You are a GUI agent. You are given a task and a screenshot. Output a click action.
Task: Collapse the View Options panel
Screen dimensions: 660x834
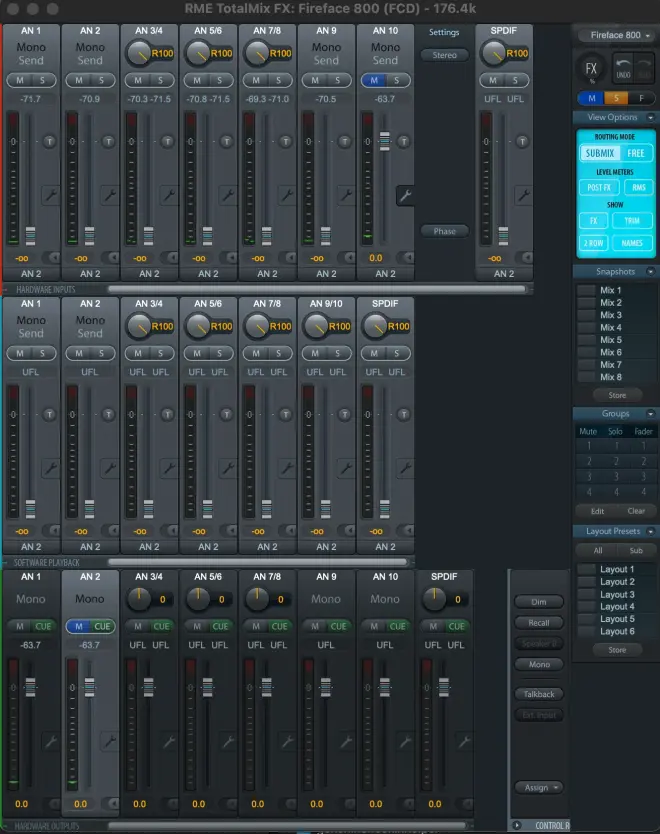tap(650, 117)
